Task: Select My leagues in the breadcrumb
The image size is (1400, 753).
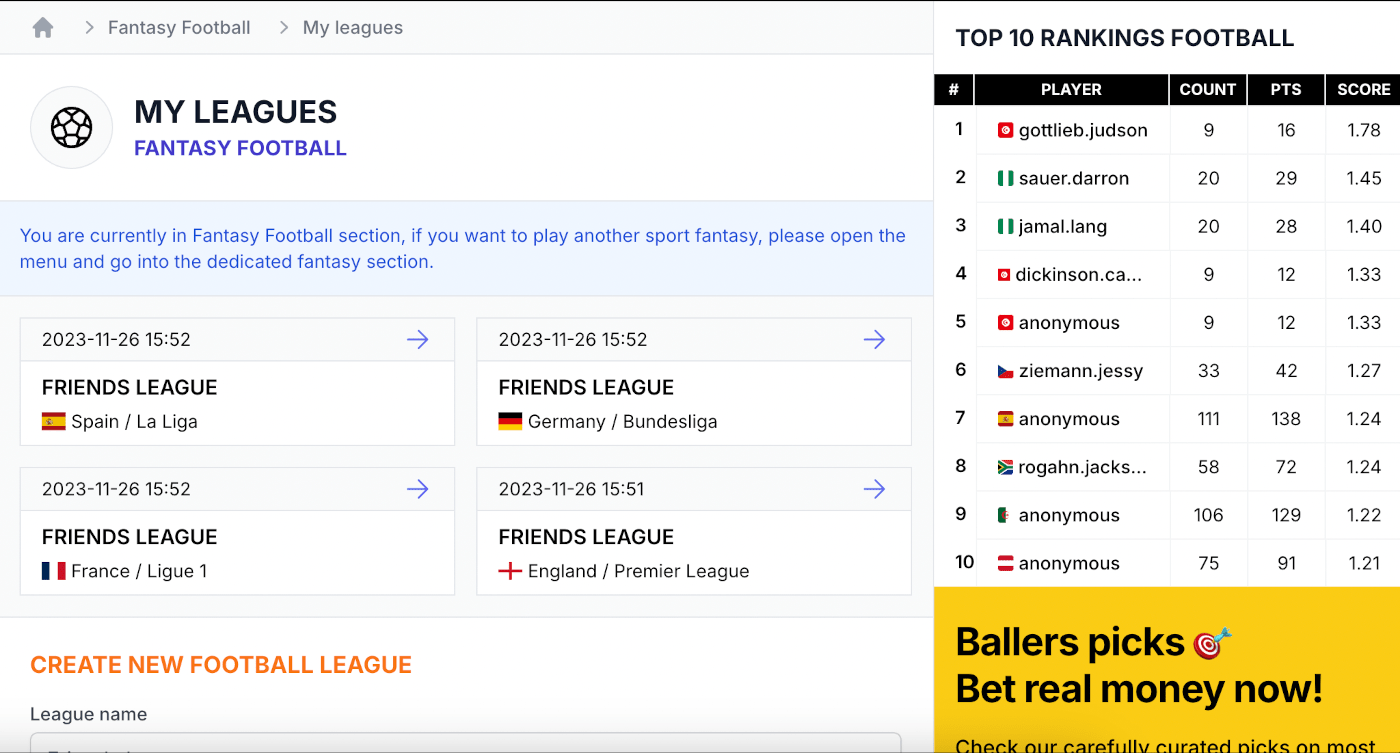Action: [x=352, y=27]
